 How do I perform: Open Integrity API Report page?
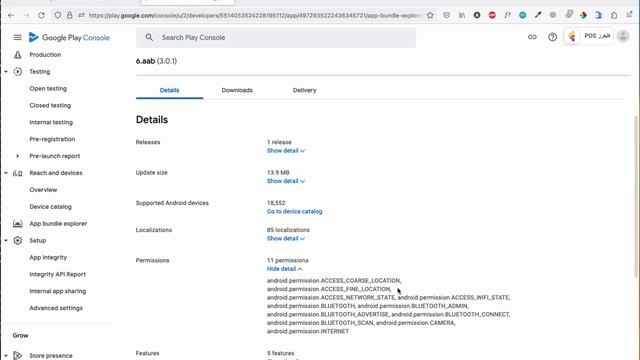click(58, 274)
